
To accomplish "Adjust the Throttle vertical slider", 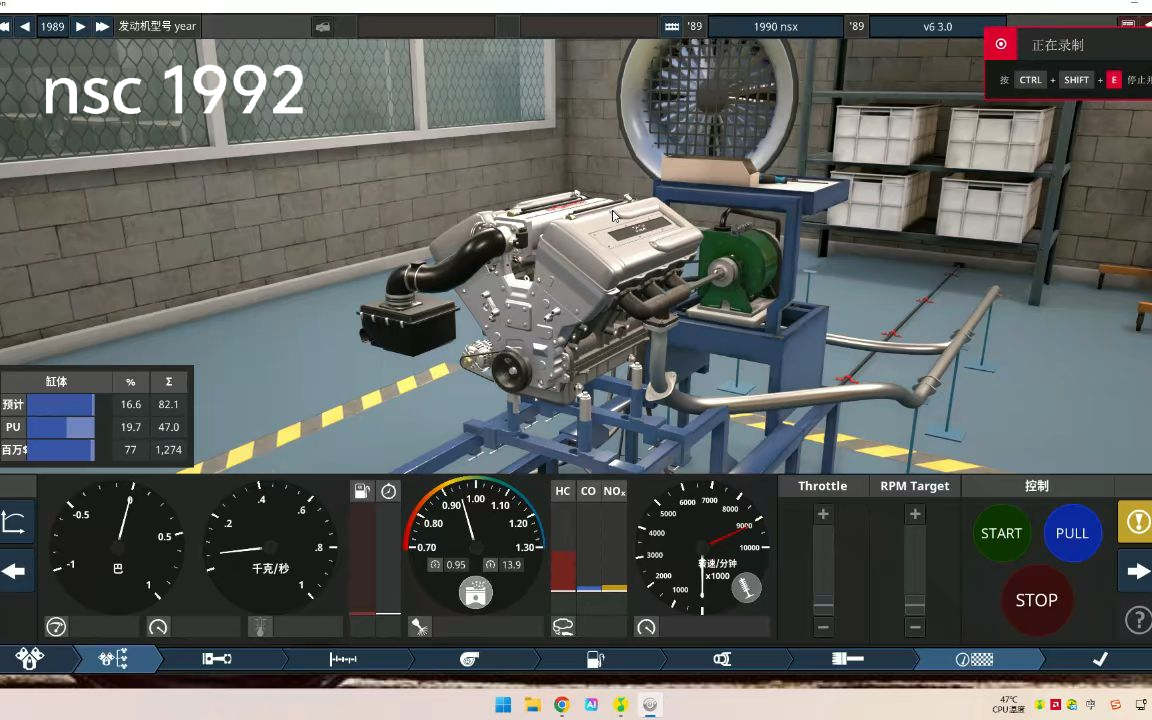I will point(823,571).
